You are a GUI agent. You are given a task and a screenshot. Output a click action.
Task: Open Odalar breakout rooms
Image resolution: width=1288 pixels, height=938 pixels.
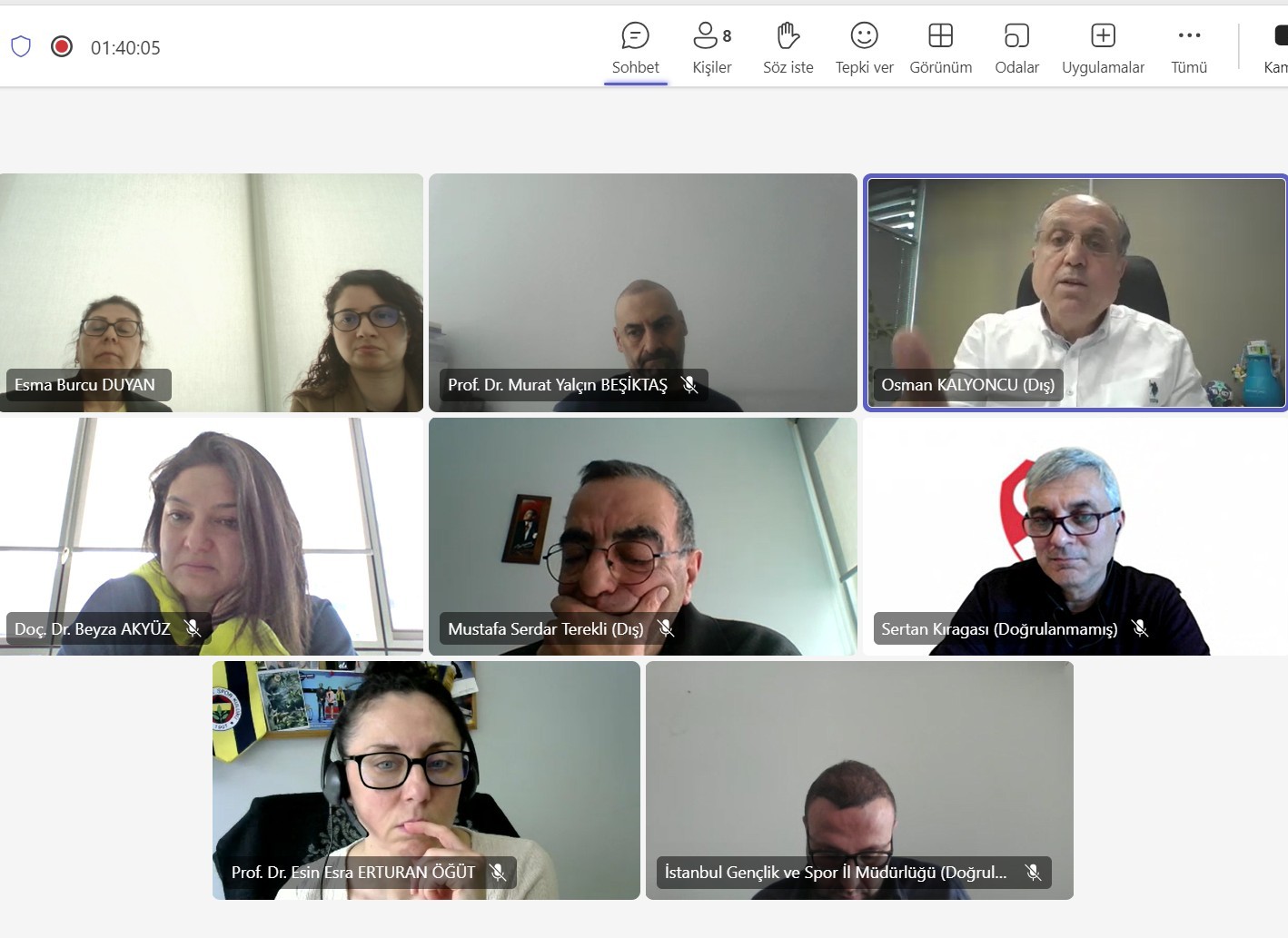click(x=1017, y=49)
